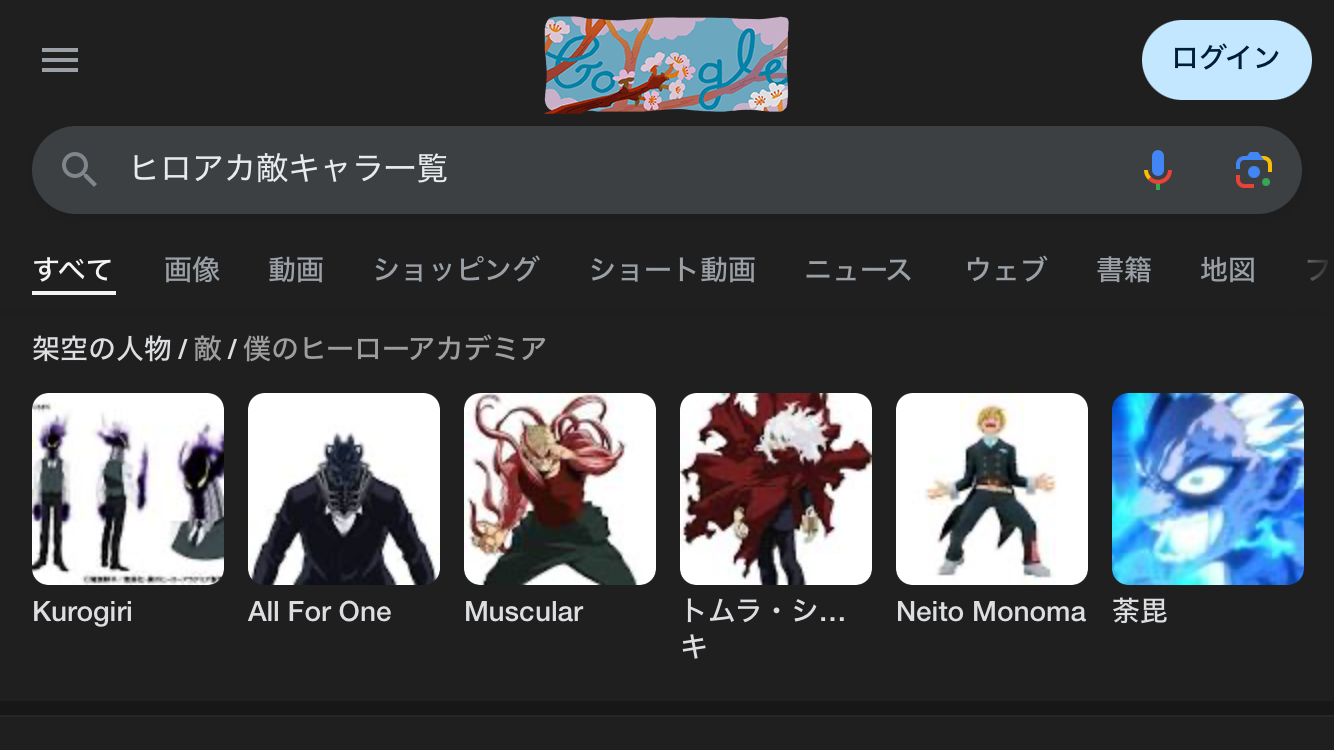Switch to the 画像 tab
Image resolution: width=1334 pixels, height=750 pixels.
pyautogui.click(x=192, y=270)
